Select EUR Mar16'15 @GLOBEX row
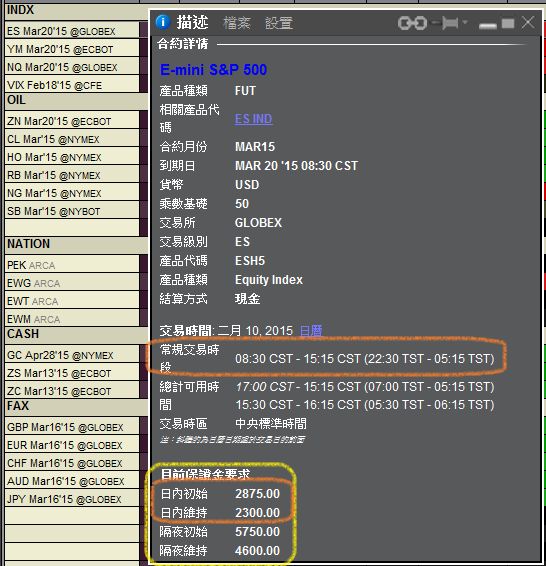Image resolution: width=546 pixels, height=566 pixels. pos(72,445)
